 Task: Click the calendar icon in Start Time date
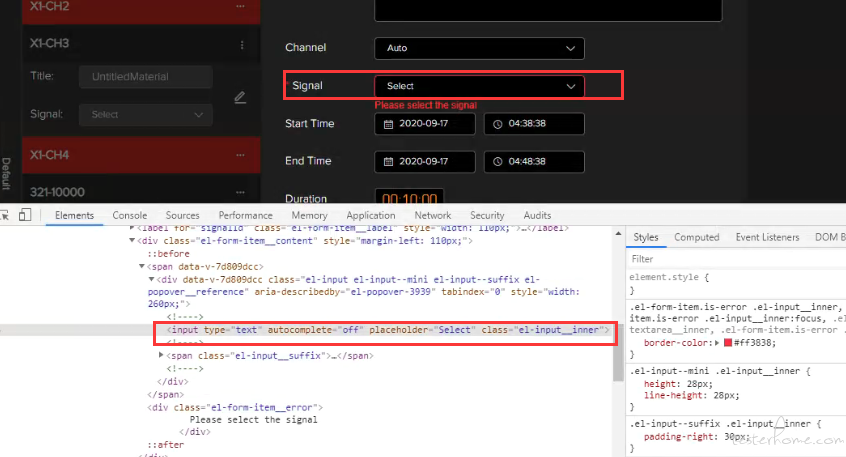point(387,124)
